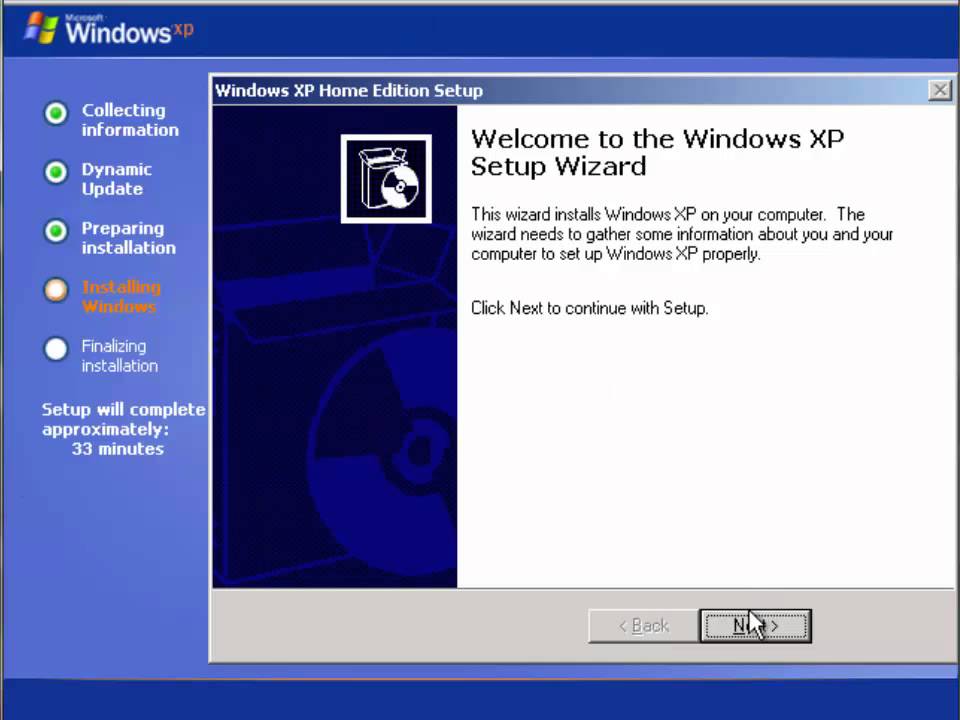This screenshot has width=960, height=720.
Task: Click the green Dynamic Update step indicator
Action: pyautogui.click(x=56, y=172)
